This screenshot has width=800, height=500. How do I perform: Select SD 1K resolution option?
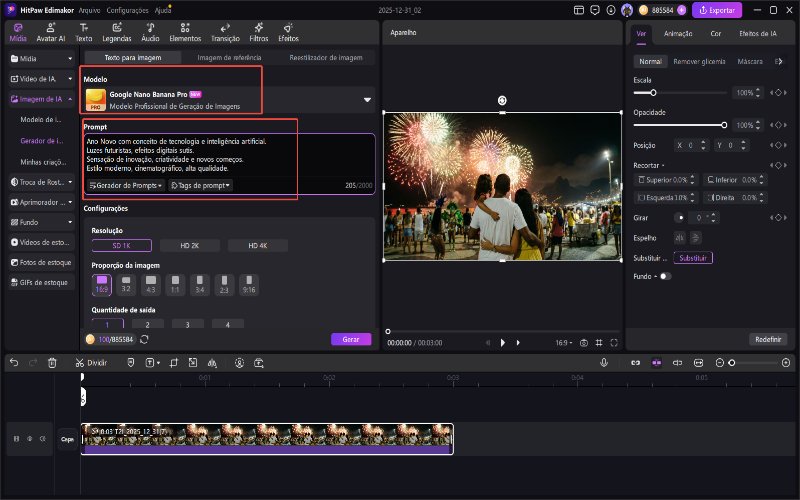pyautogui.click(x=121, y=245)
